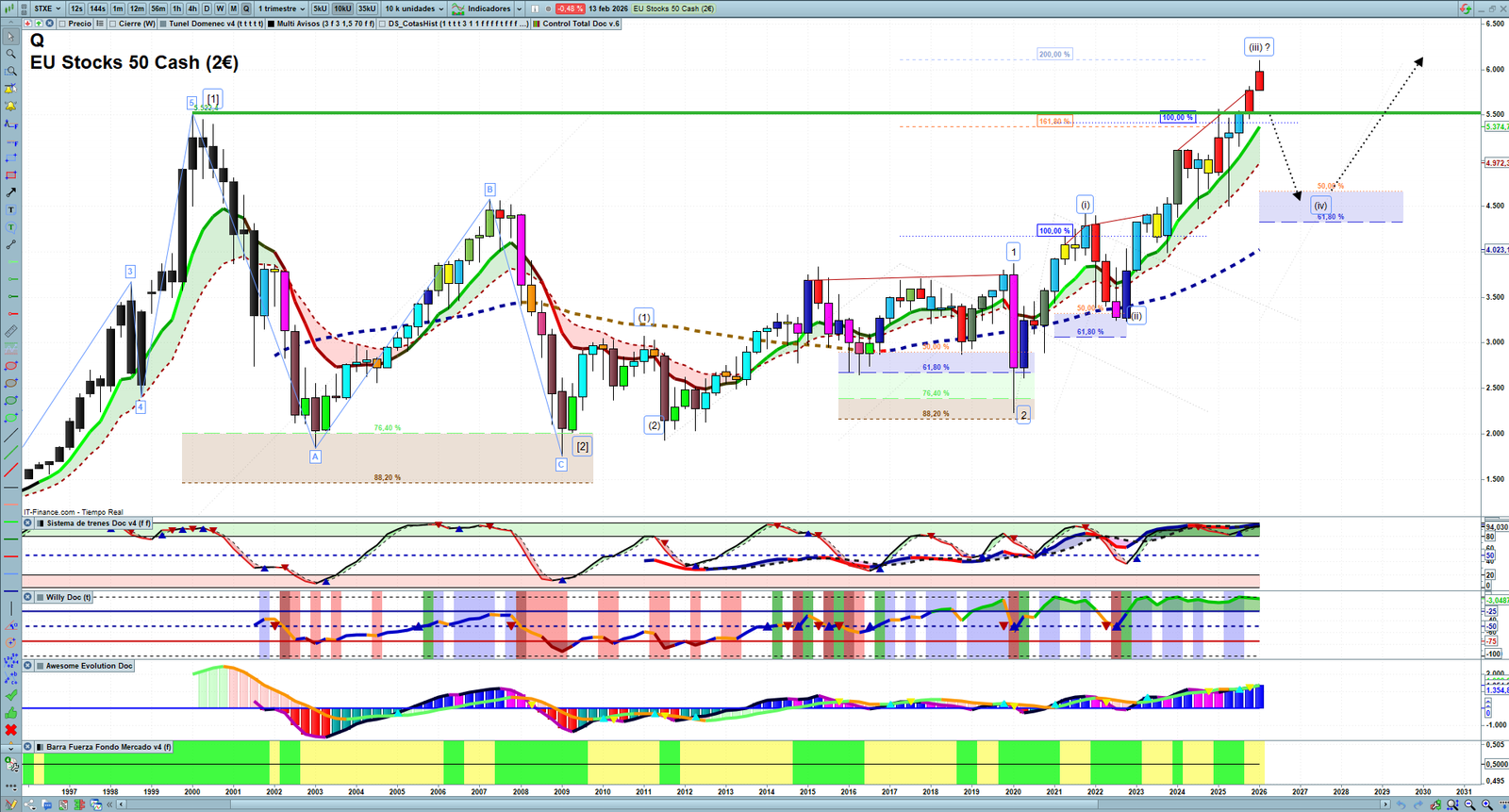Click the 2008 year label on time axis
The width and height of the screenshot is (1509, 812).
pyautogui.click(x=521, y=792)
